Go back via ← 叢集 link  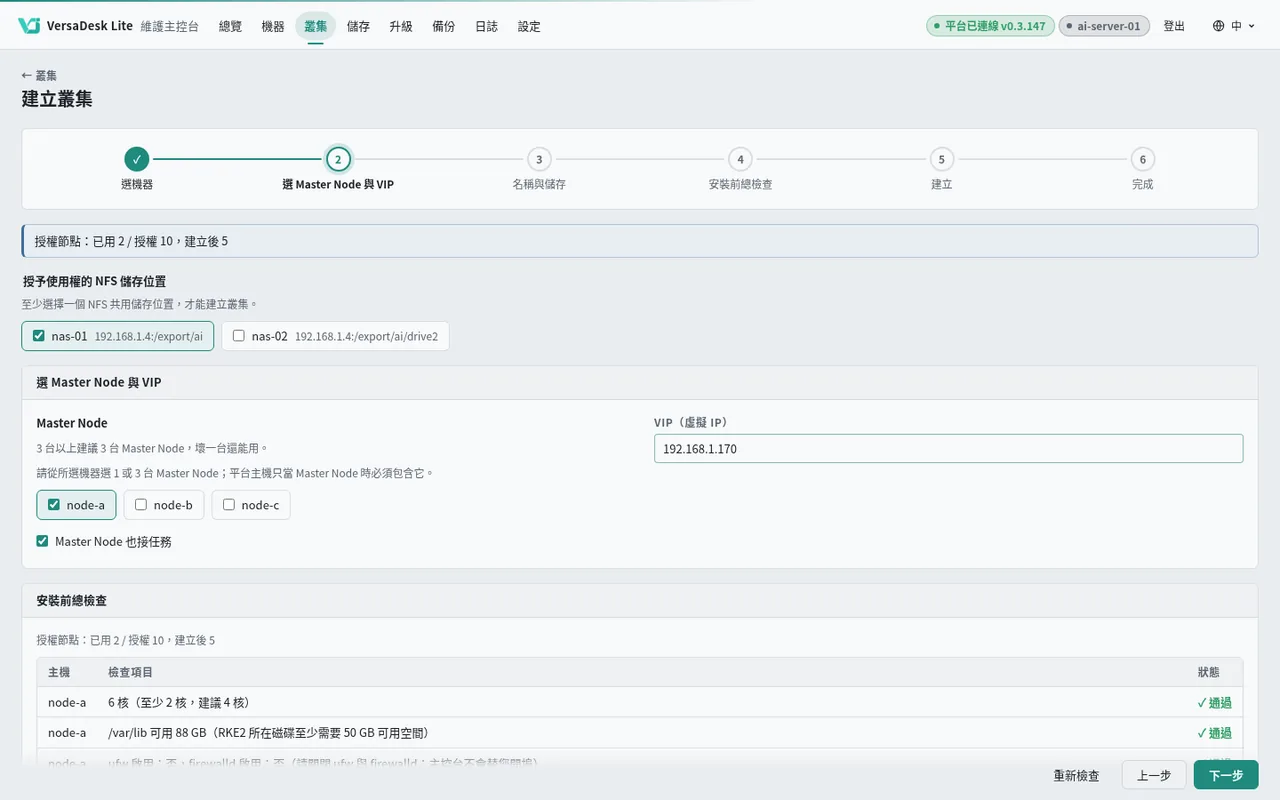coord(39,75)
